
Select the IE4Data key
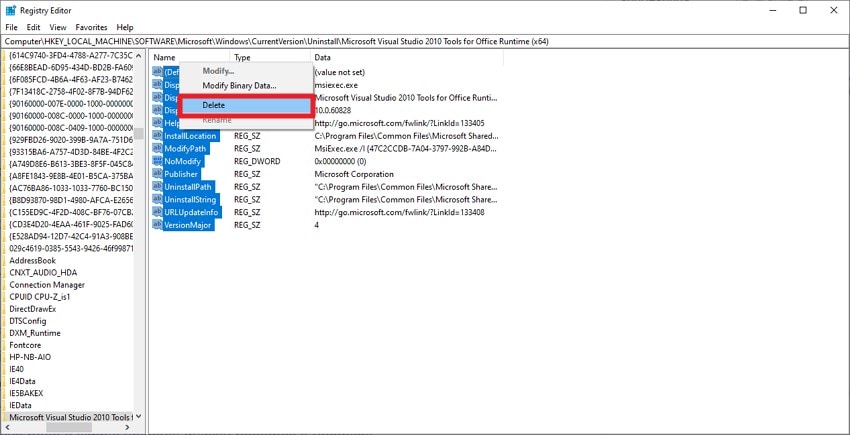click(x=22, y=381)
